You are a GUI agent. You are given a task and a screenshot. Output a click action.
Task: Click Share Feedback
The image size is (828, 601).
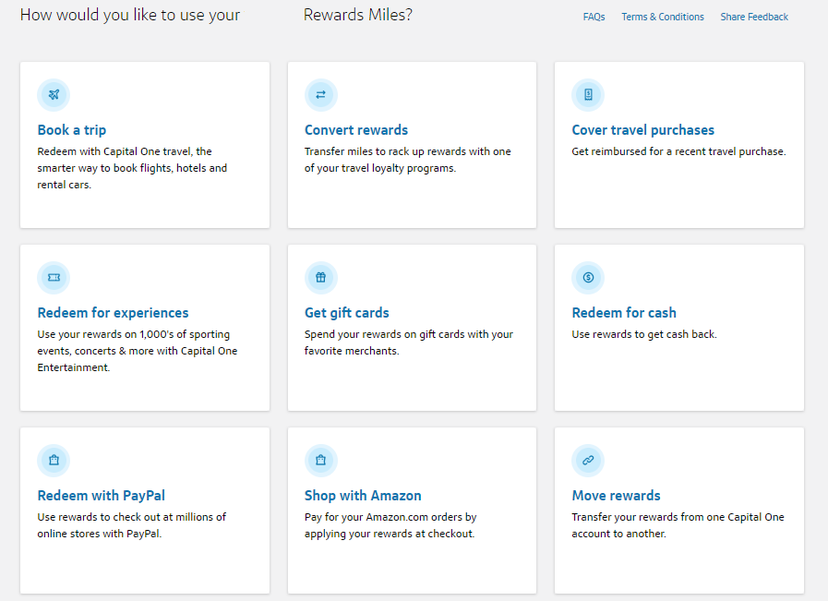(754, 17)
